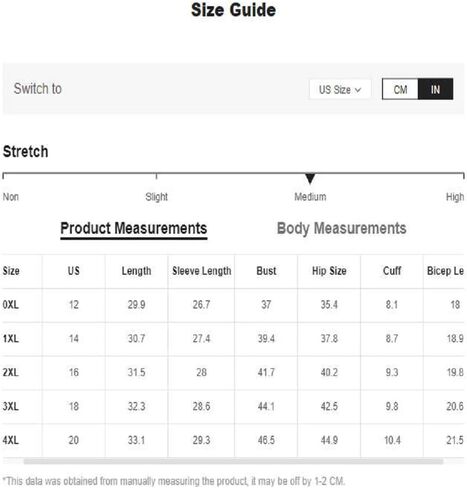Click the High stretch label
The width and height of the screenshot is (467, 488).
[x=455, y=197]
